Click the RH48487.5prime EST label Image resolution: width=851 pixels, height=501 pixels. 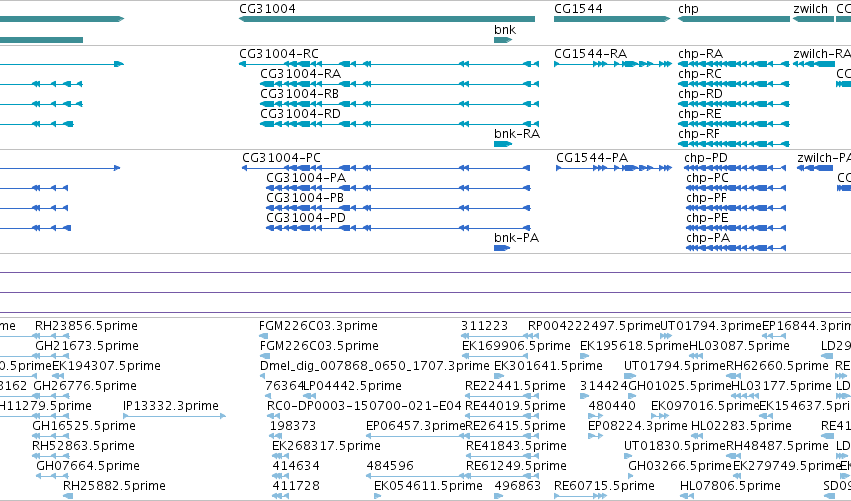[778, 447]
